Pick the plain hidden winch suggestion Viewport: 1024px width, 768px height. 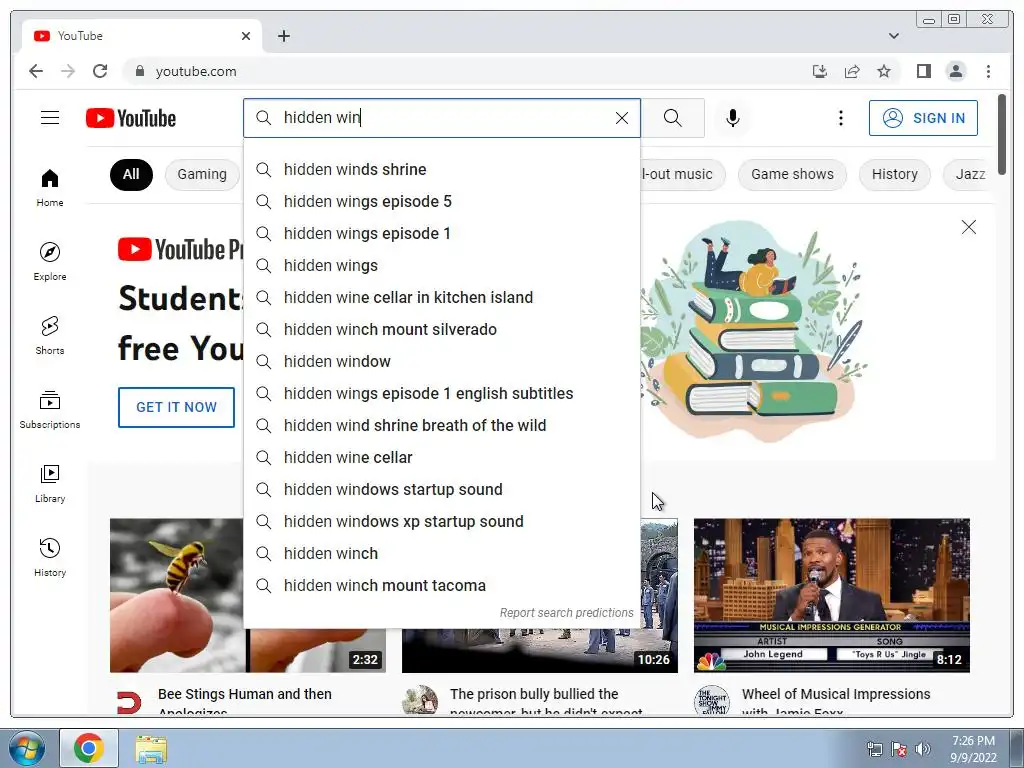tap(442, 553)
